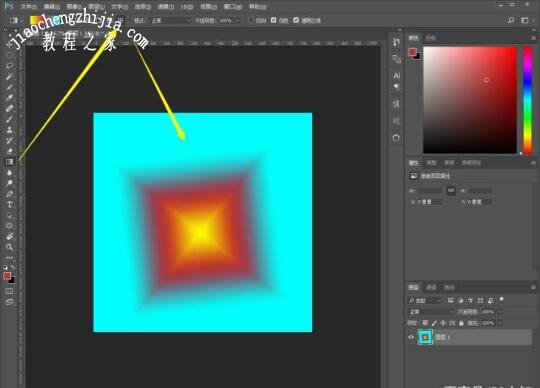Toggle the Dither (仿色) checkbox
The height and width of the screenshot is (388, 540).
click(273, 20)
